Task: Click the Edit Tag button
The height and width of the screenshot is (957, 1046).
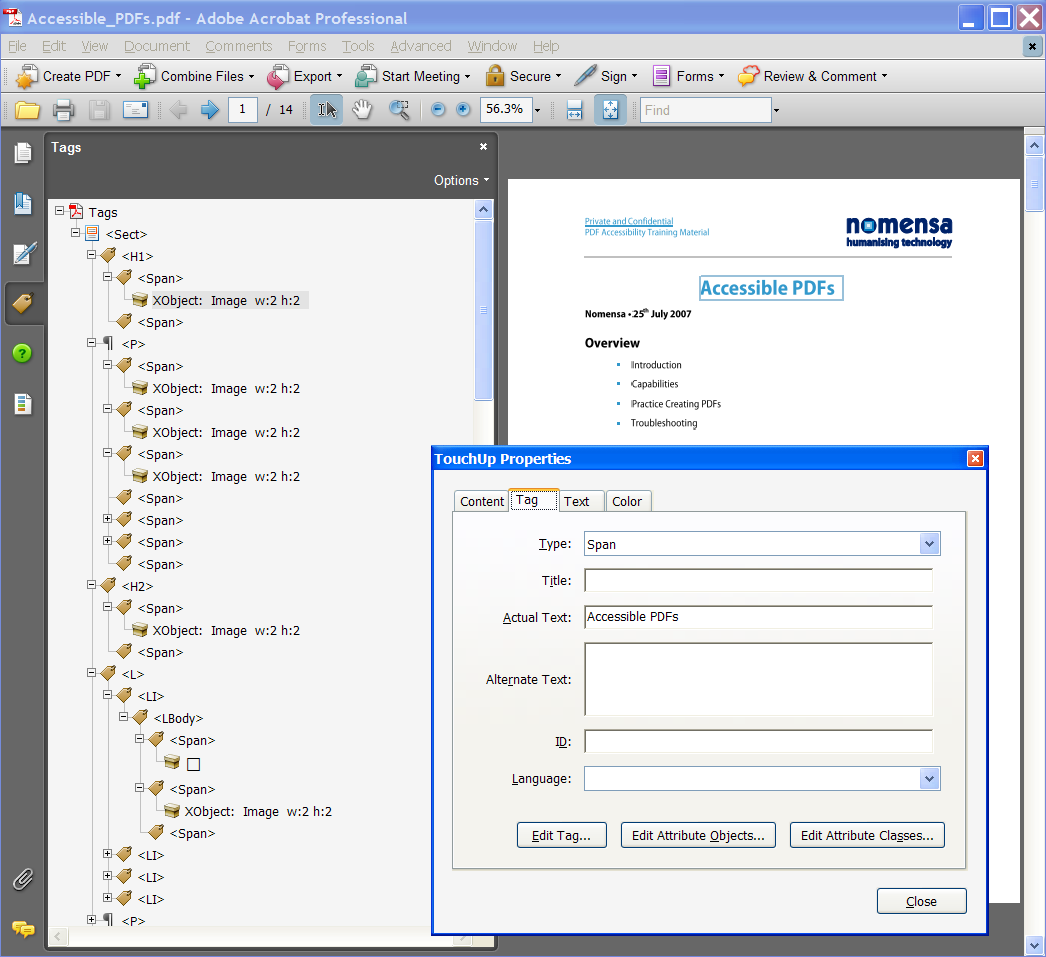Action: coord(562,835)
